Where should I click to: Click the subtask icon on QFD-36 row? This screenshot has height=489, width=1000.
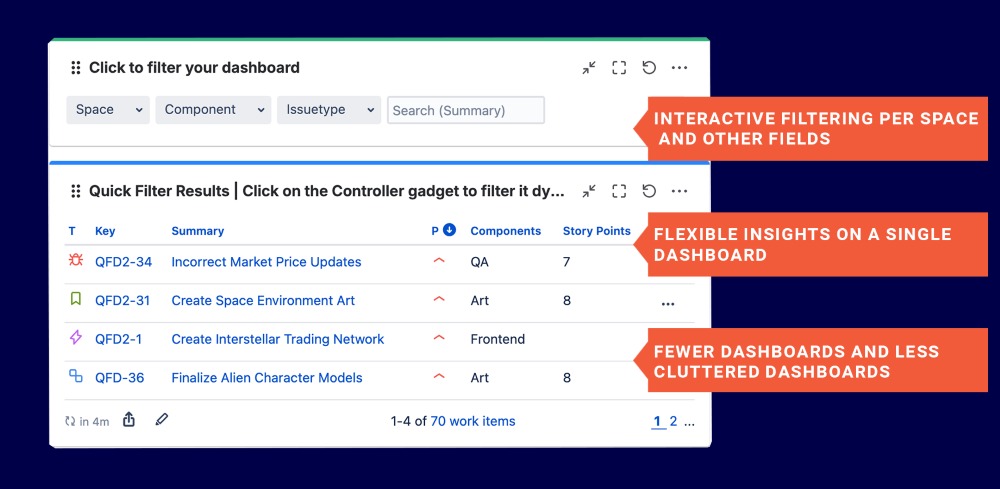tap(76, 376)
